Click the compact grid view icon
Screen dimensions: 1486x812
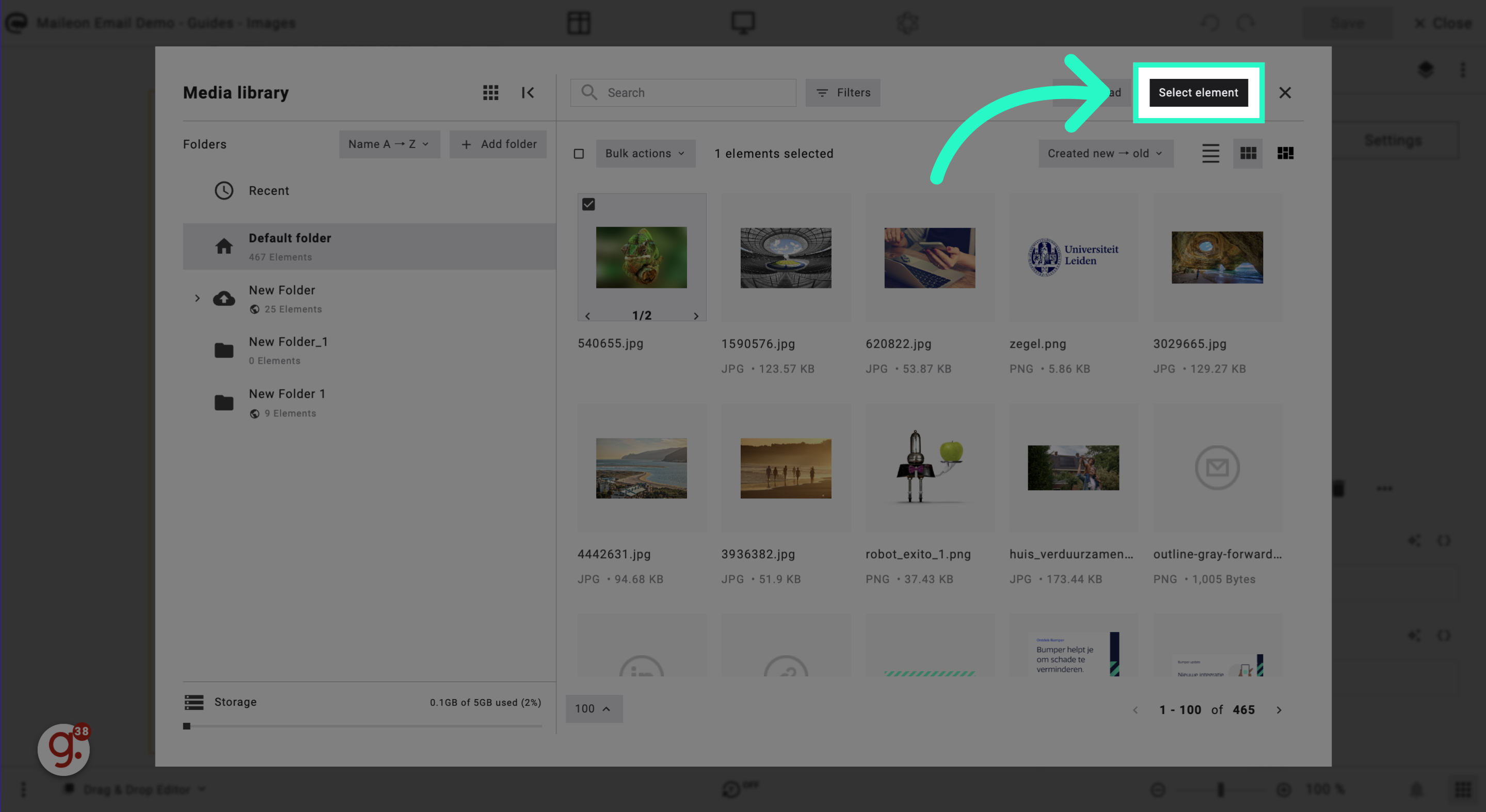(1285, 153)
